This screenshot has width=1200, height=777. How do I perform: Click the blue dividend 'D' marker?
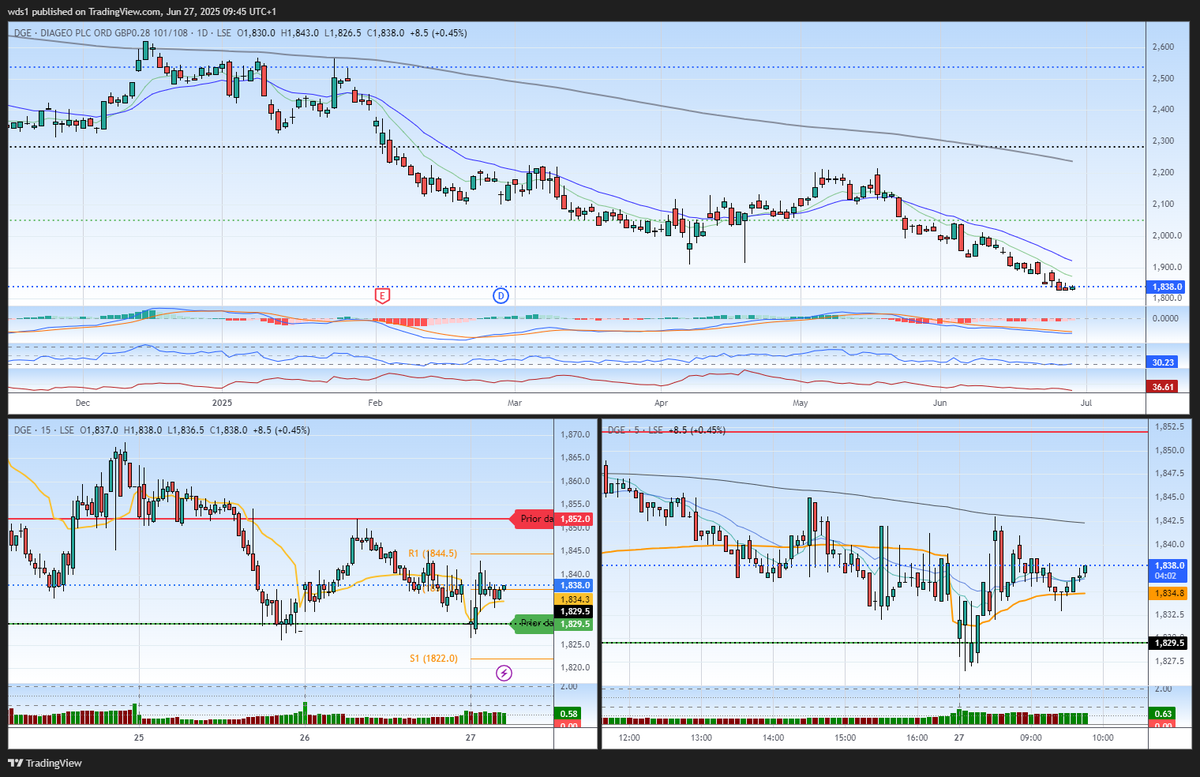pyautogui.click(x=501, y=295)
